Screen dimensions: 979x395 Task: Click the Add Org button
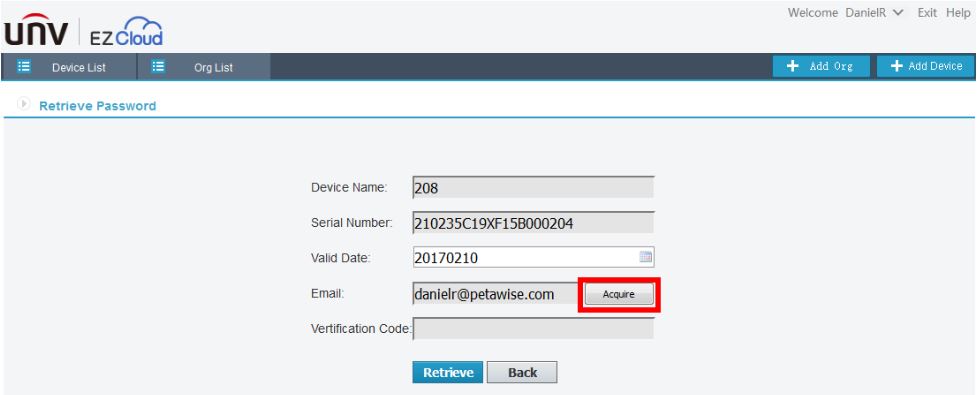pos(821,66)
